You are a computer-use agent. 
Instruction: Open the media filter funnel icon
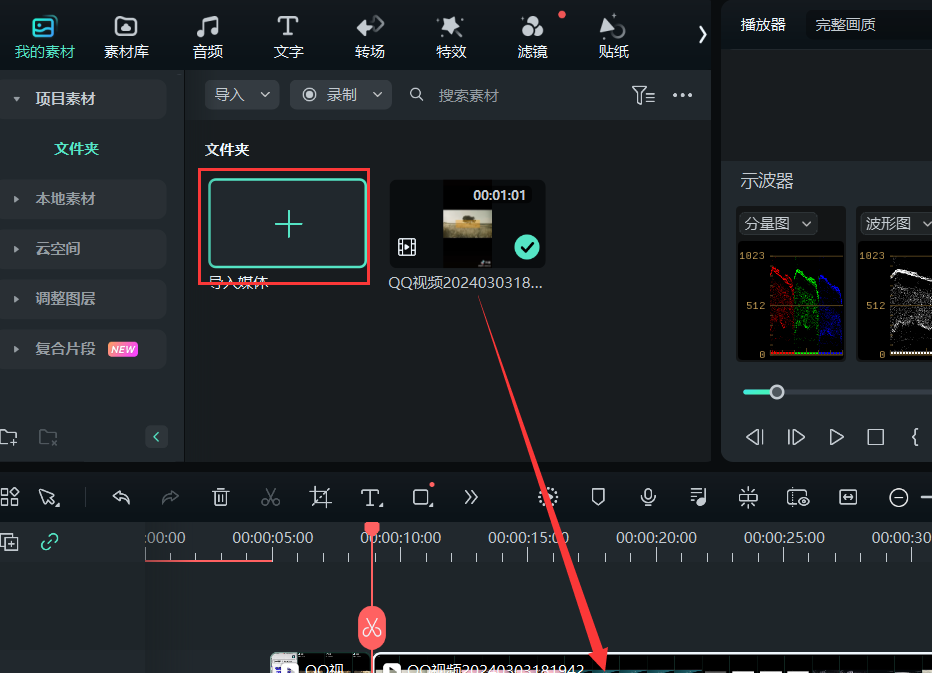pos(643,94)
